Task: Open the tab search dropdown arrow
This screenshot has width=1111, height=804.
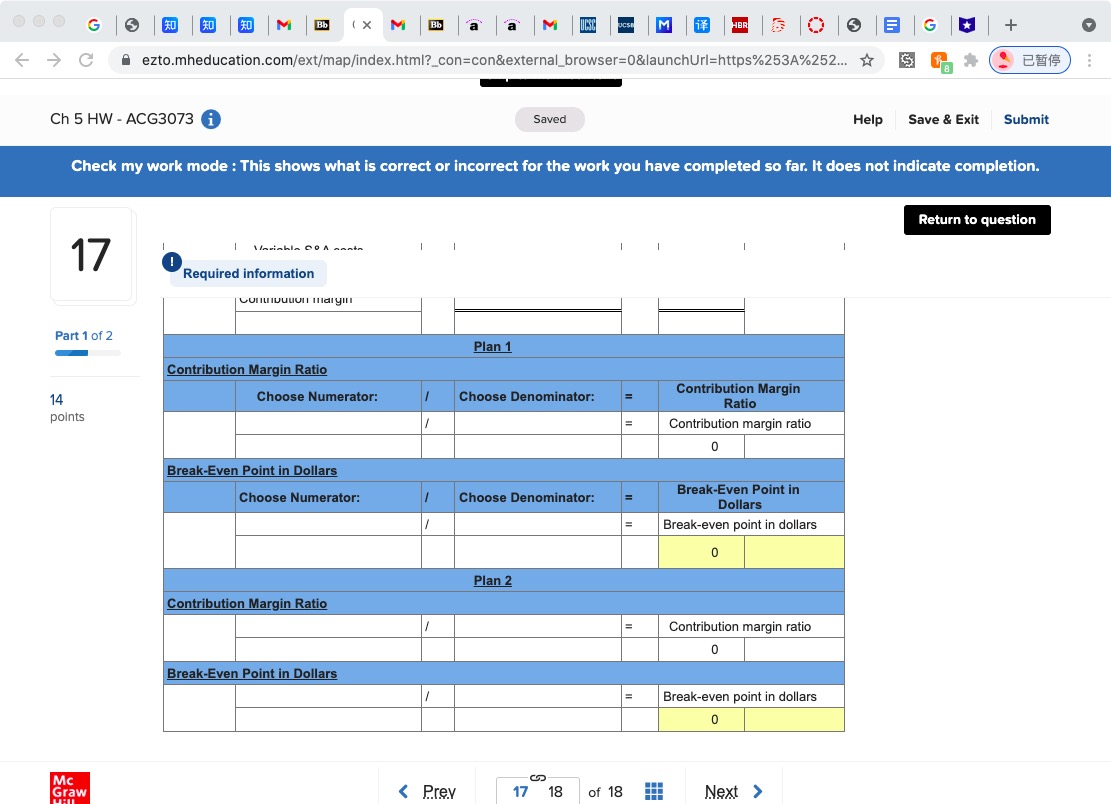Action: tap(1089, 26)
